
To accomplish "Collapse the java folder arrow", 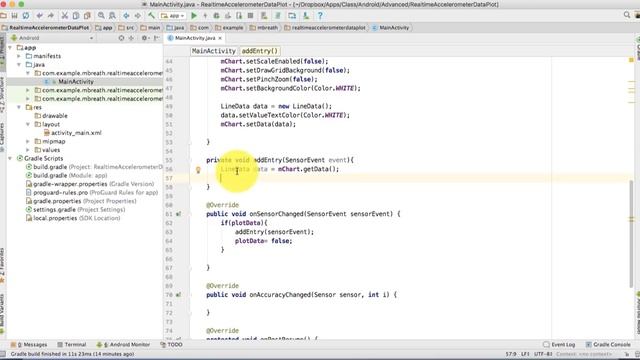I will 19,65.
